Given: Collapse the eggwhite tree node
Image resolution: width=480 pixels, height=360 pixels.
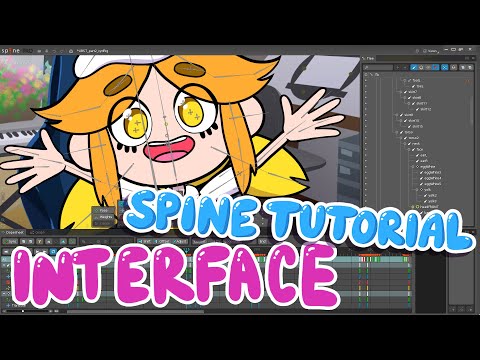Looking at the screenshot, I should [413, 166].
